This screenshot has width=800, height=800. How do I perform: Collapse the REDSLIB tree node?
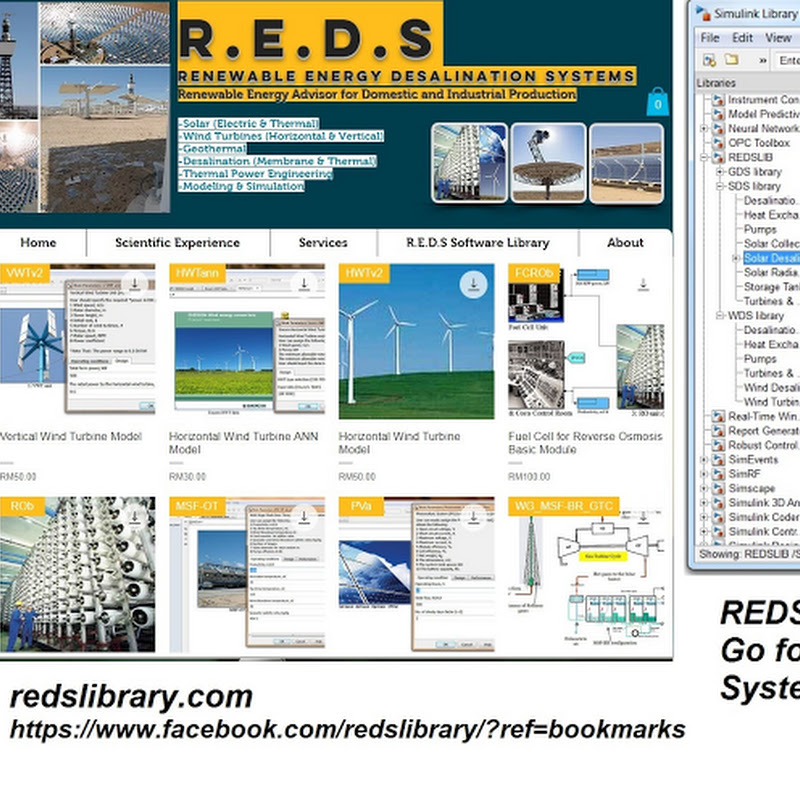click(x=704, y=157)
